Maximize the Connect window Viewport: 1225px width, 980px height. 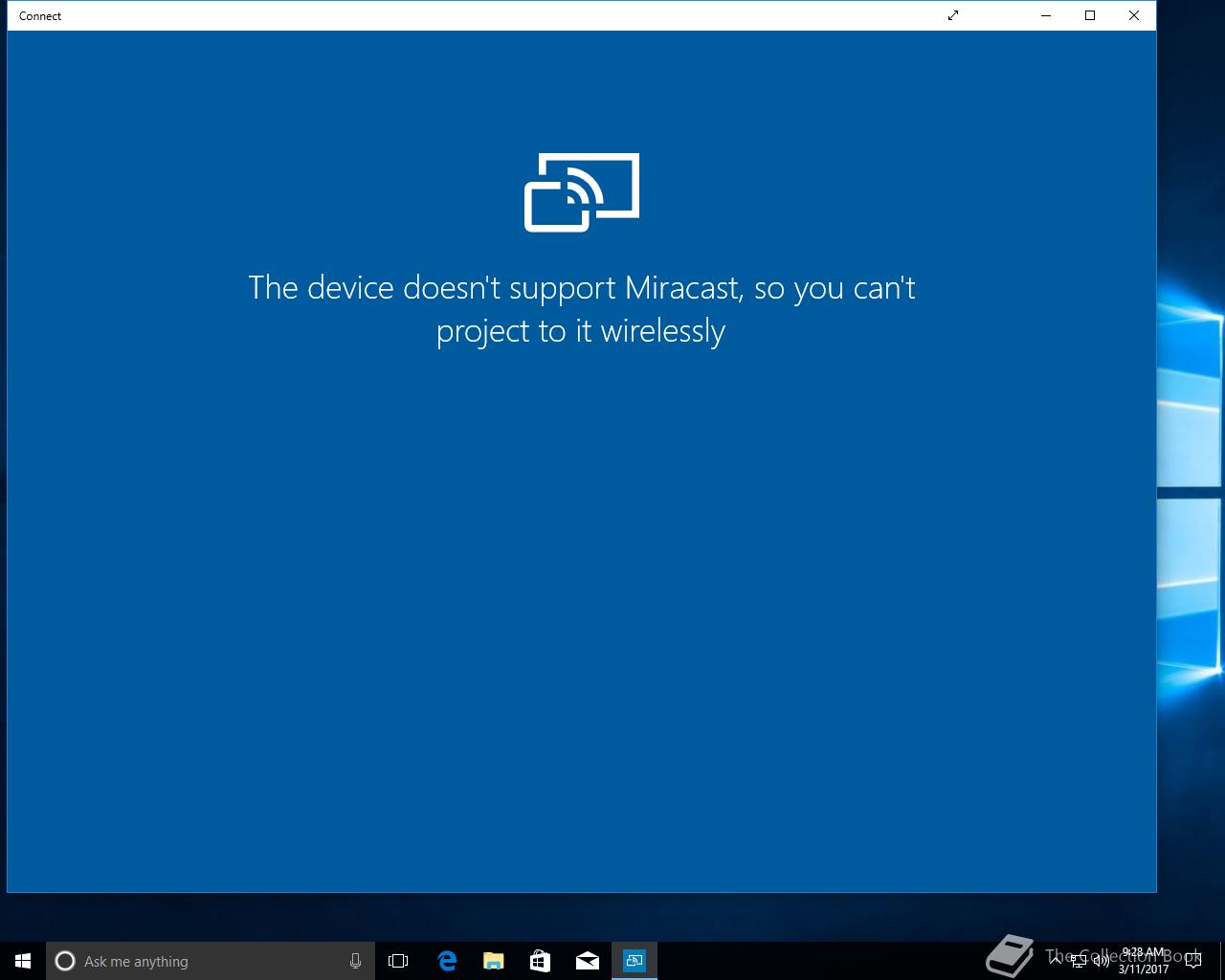pos(1090,15)
